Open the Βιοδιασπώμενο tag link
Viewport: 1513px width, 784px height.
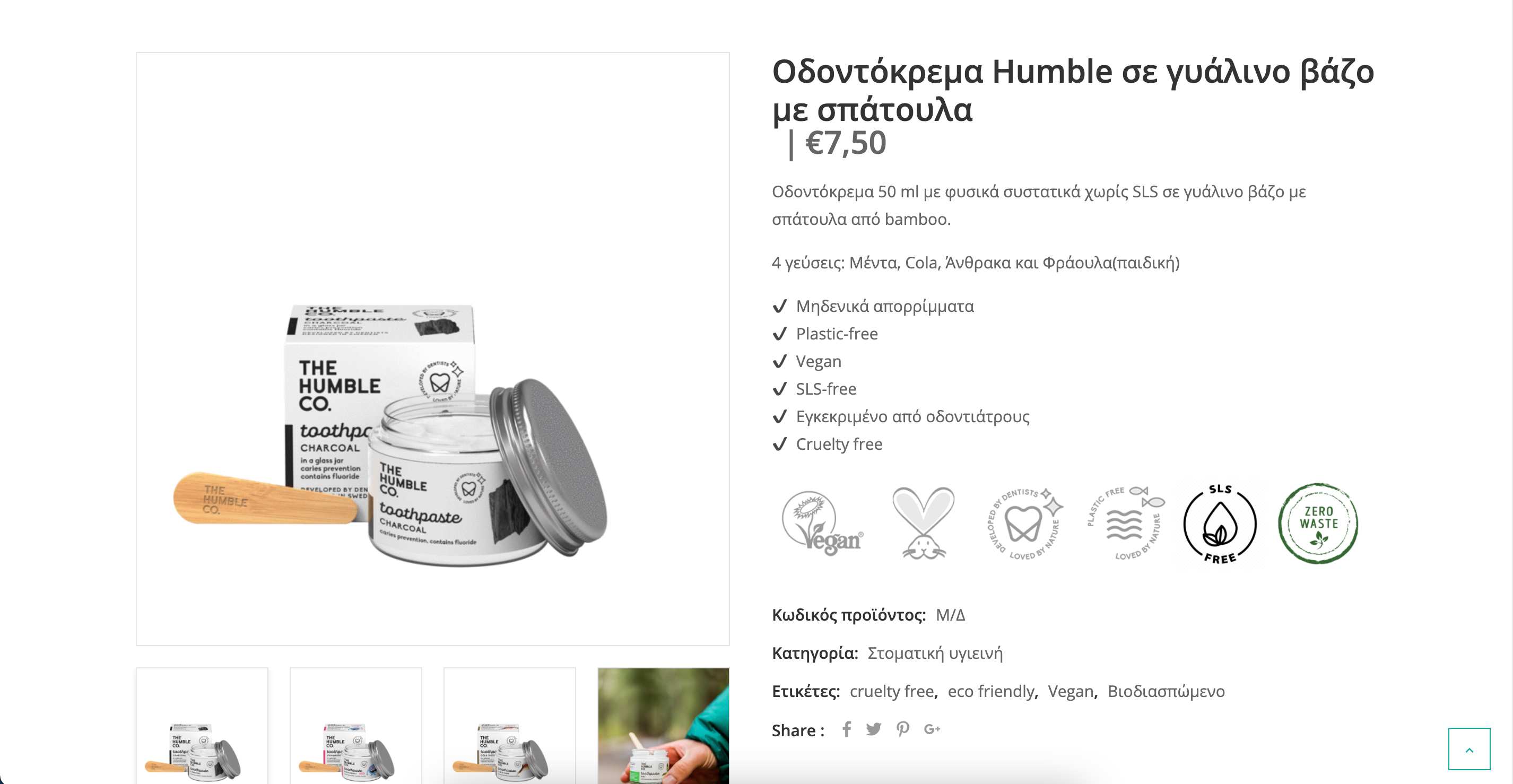click(x=1166, y=691)
